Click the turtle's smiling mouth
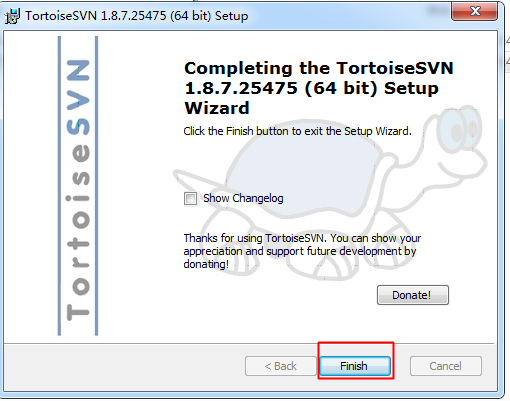Image resolution: width=510 pixels, height=401 pixels. pos(463,169)
